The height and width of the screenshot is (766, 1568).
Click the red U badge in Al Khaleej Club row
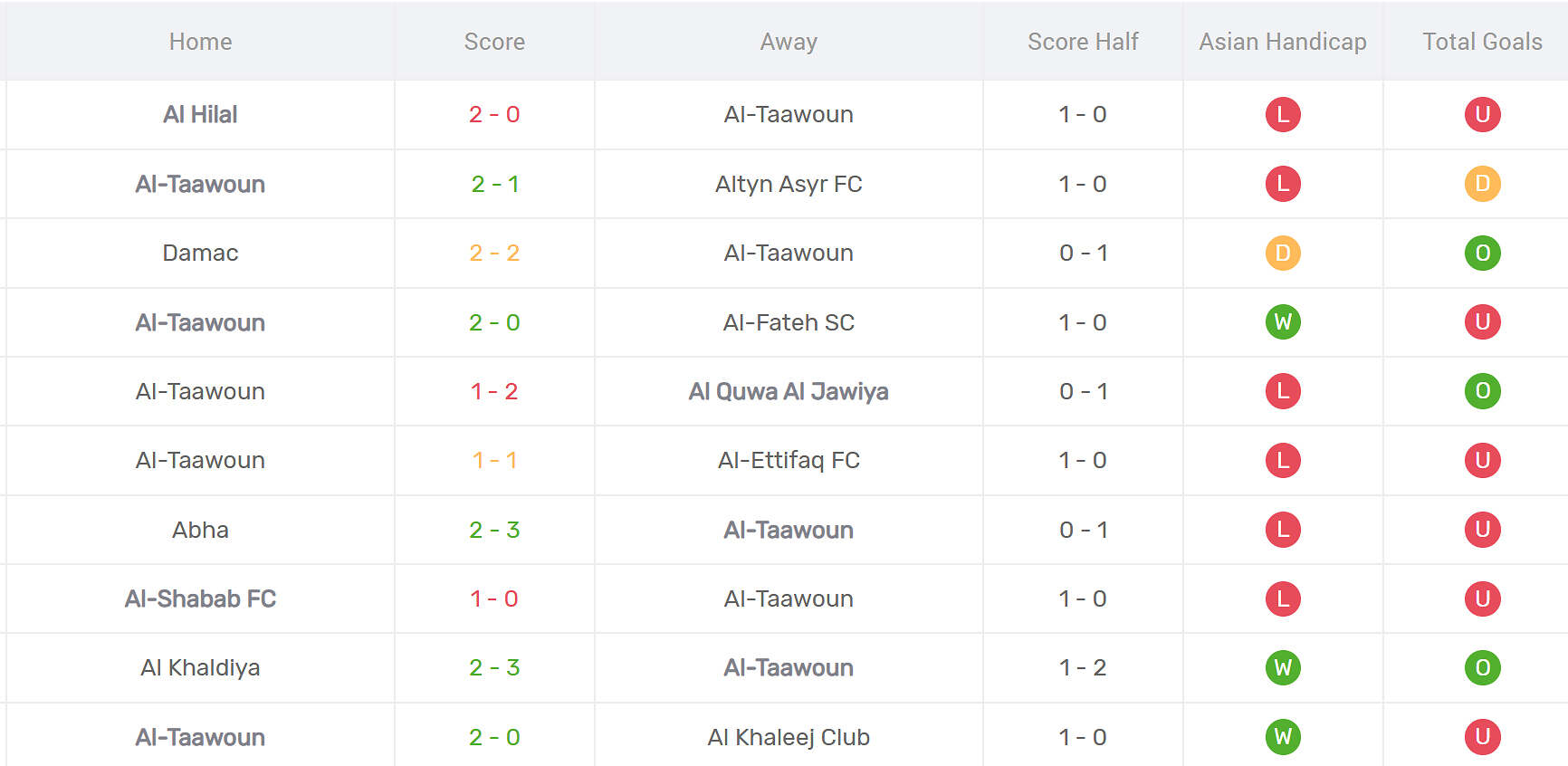1482,737
